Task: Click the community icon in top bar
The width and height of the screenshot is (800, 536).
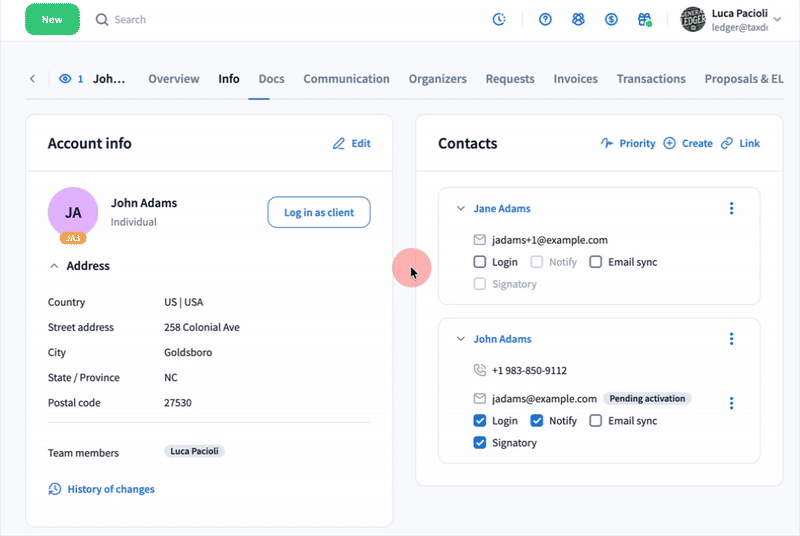Action: [x=578, y=20]
